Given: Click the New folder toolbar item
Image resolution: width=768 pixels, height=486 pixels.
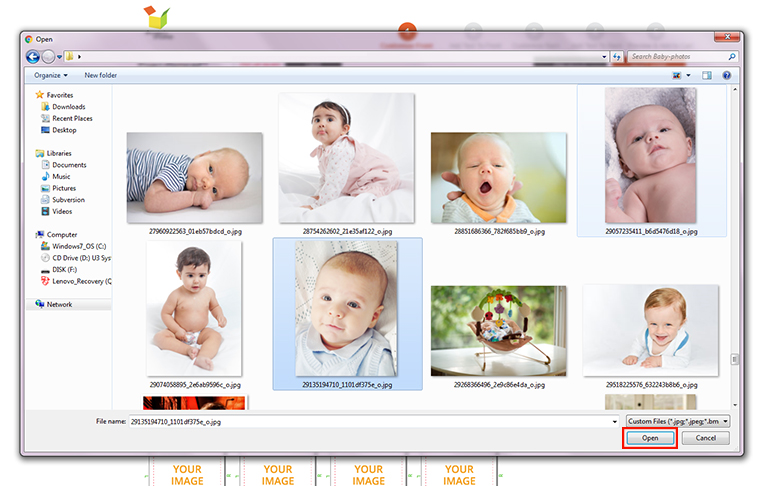Looking at the screenshot, I should (x=100, y=75).
